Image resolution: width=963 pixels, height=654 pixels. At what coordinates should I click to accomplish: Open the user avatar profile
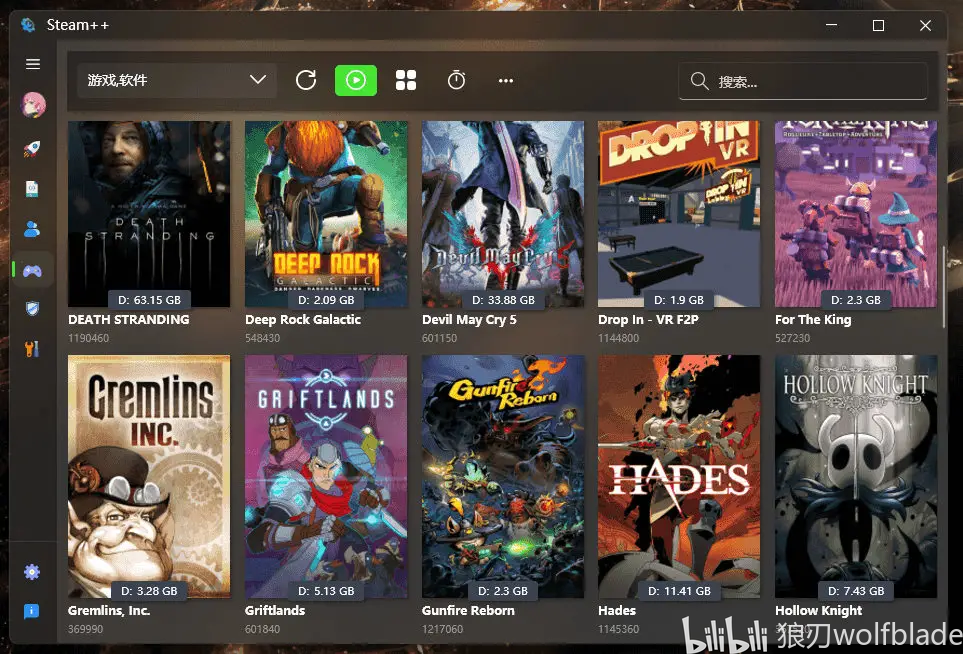pyautogui.click(x=33, y=105)
